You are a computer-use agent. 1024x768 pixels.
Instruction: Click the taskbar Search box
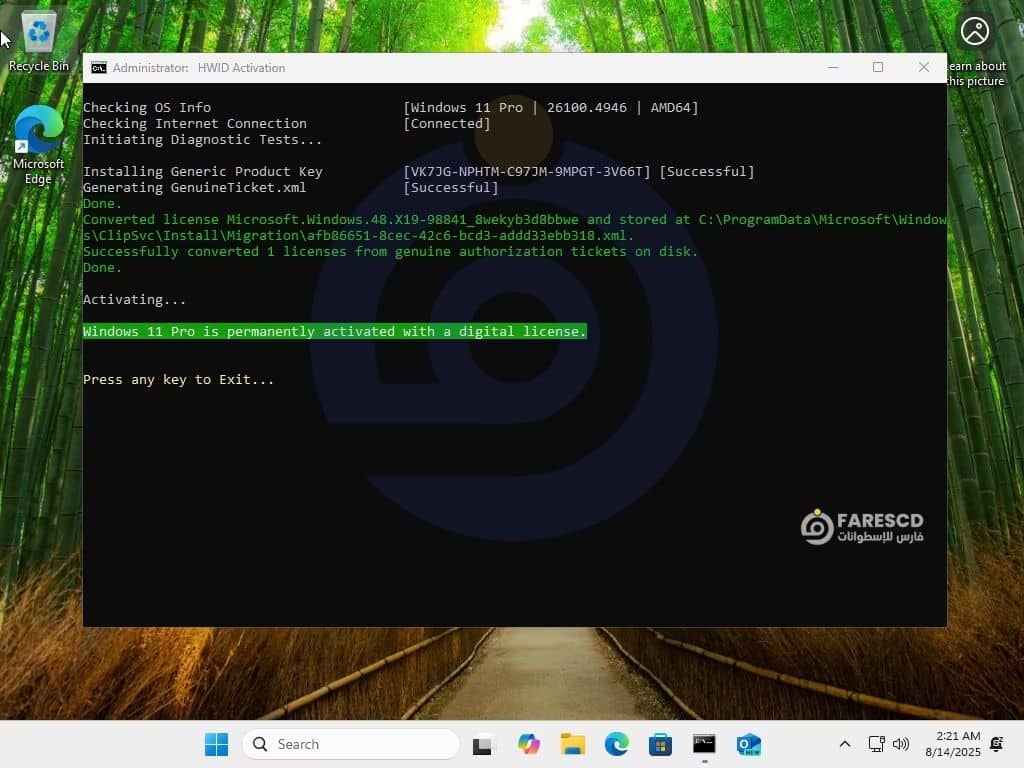[351, 744]
